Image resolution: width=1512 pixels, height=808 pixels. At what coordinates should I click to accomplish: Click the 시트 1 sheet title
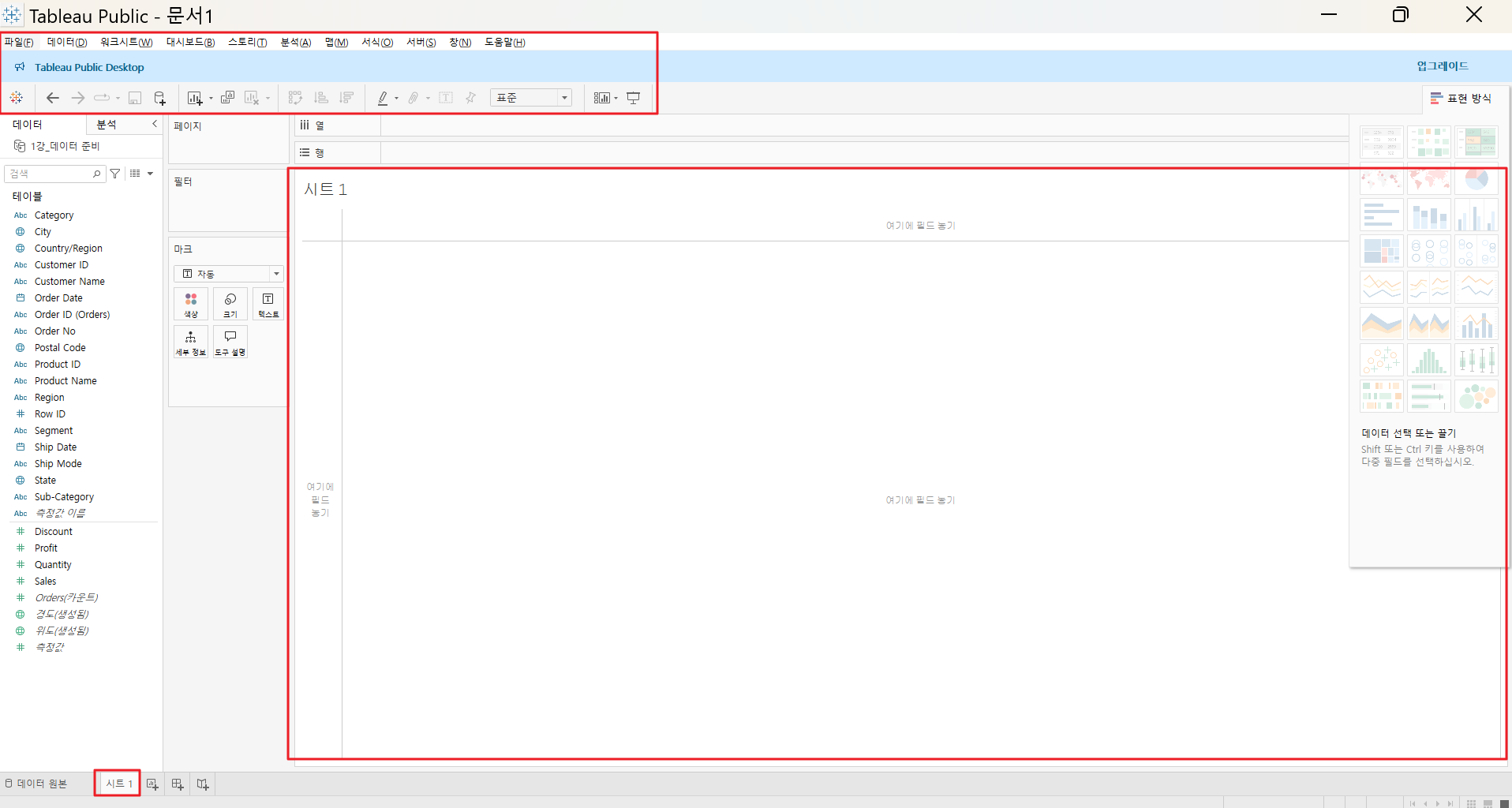326,189
